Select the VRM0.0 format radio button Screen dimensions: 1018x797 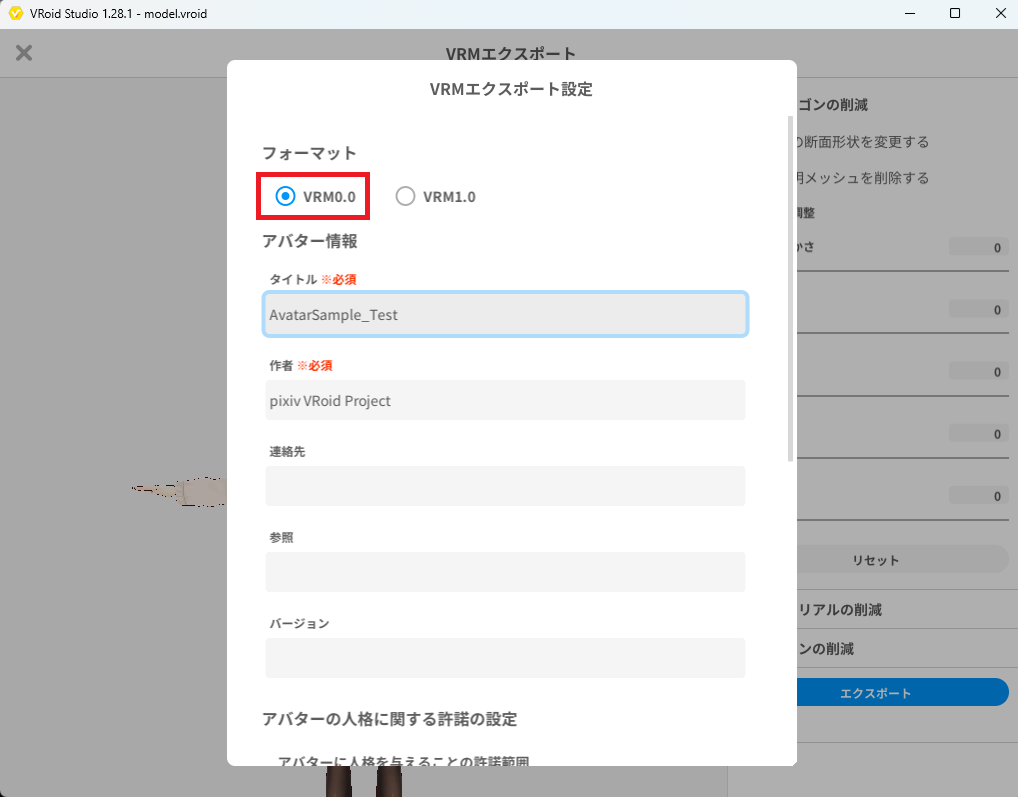[285, 196]
